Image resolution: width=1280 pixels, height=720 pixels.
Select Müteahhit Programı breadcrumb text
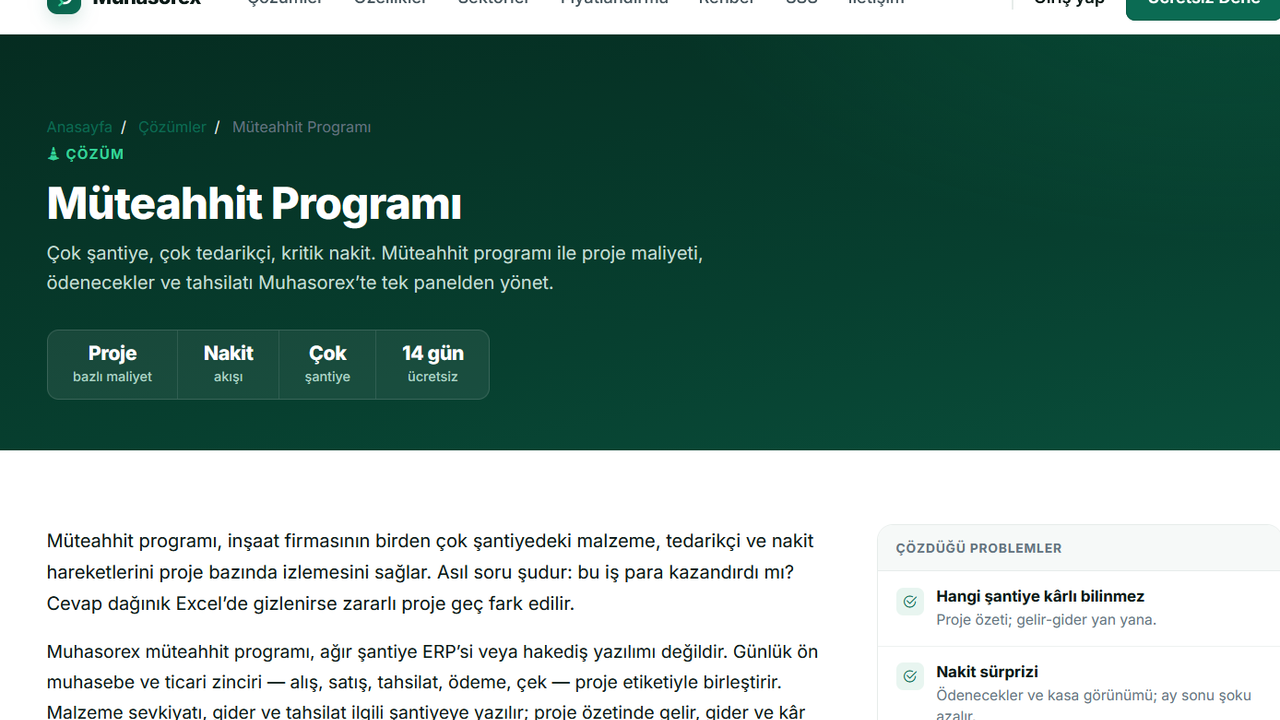(x=302, y=127)
